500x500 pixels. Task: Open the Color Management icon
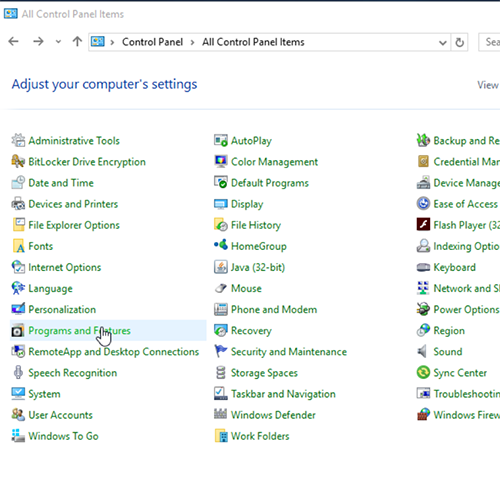click(221, 161)
